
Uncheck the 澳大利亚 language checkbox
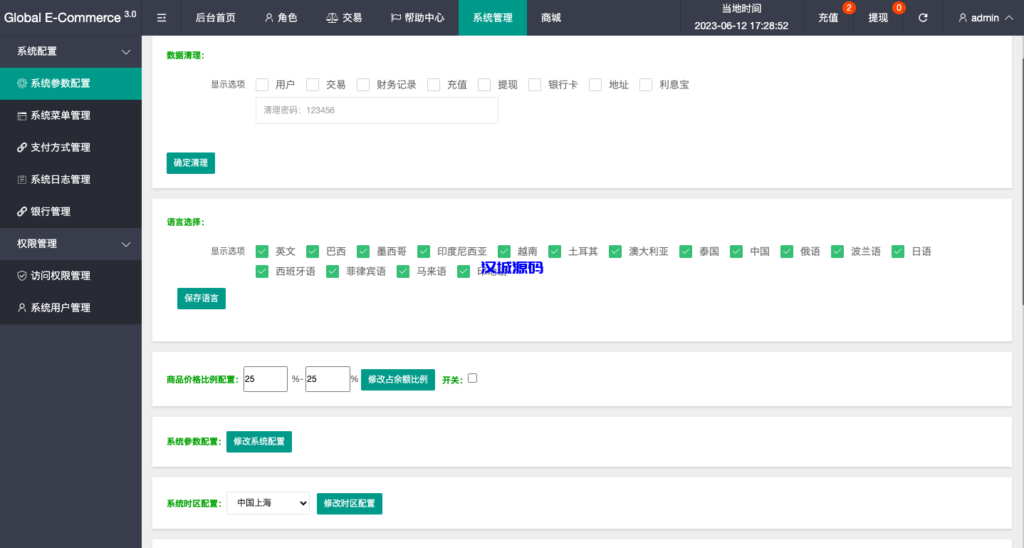(615, 251)
